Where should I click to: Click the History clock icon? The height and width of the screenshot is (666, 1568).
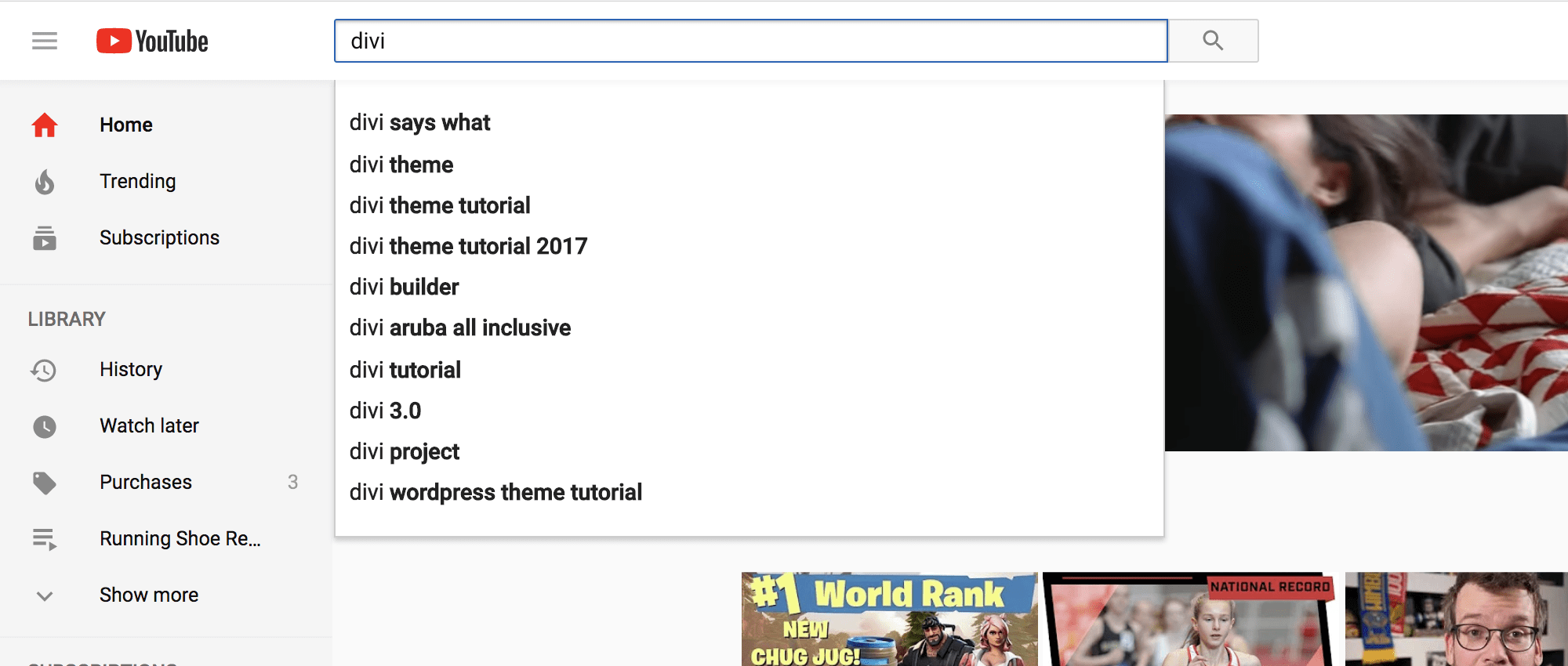45,370
